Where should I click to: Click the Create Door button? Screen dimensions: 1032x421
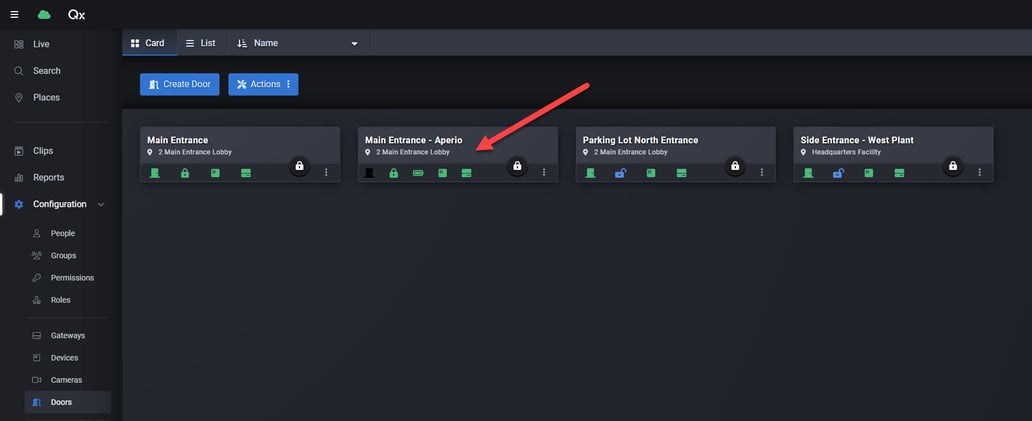[179, 84]
